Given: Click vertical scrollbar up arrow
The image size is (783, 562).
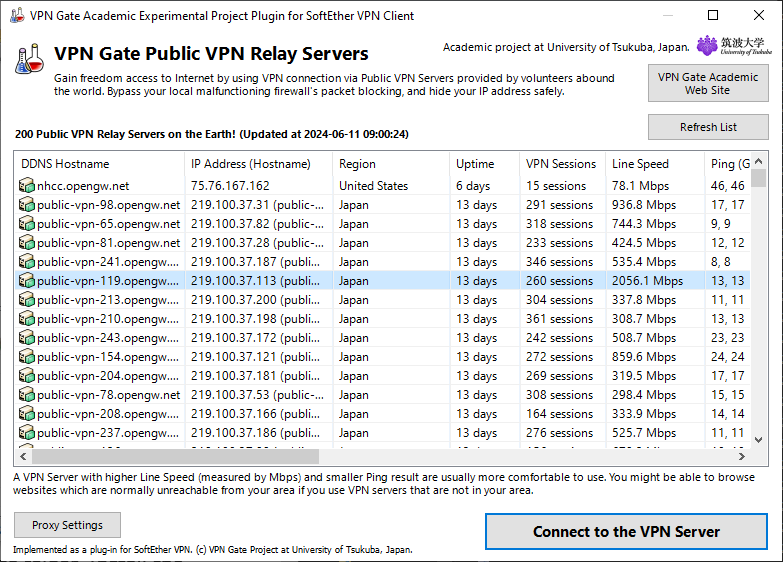Looking at the screenshot, I should pyautogui.click(x=759, y=161).
